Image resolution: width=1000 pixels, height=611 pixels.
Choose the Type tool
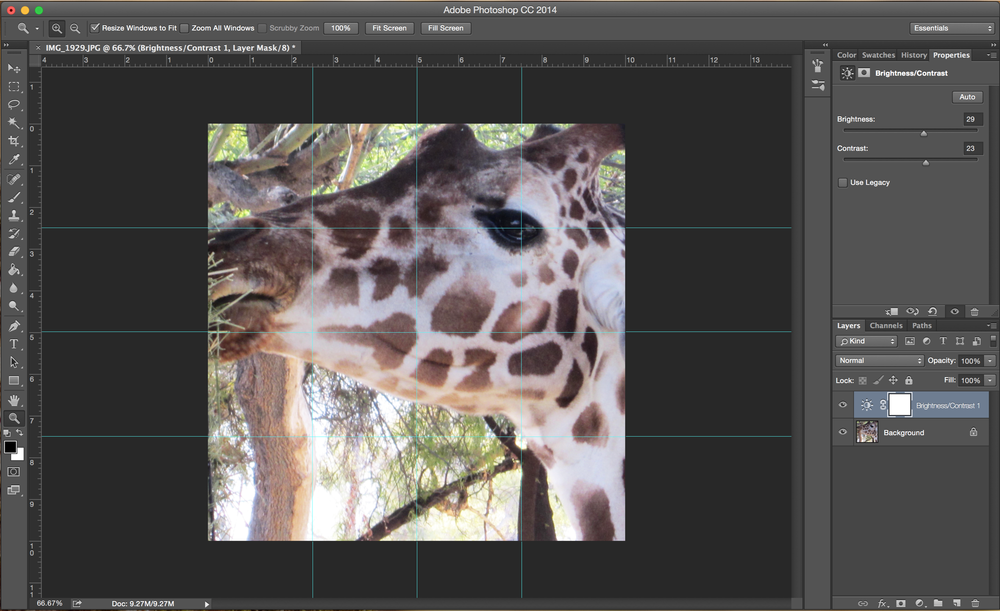(x=14, y=344)
